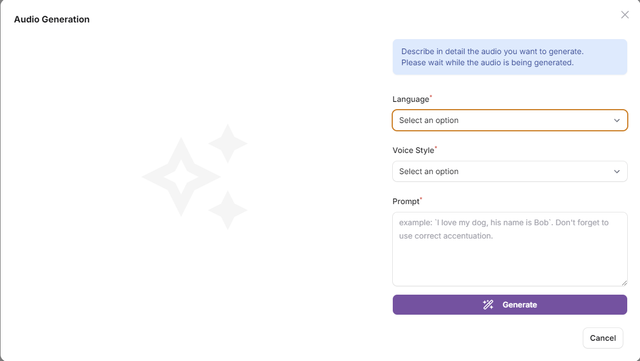Click the small upper sparkle star graphic

point(228,144)
